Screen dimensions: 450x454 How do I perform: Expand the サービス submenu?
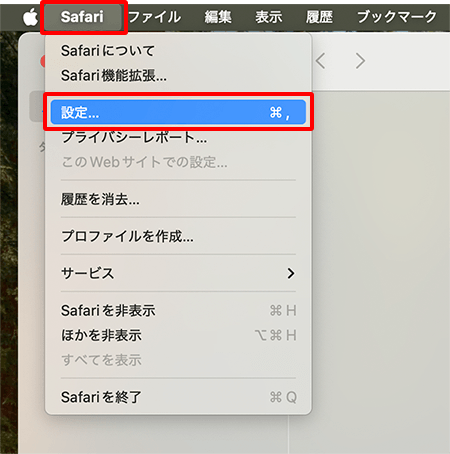click(x=178, y=273)
